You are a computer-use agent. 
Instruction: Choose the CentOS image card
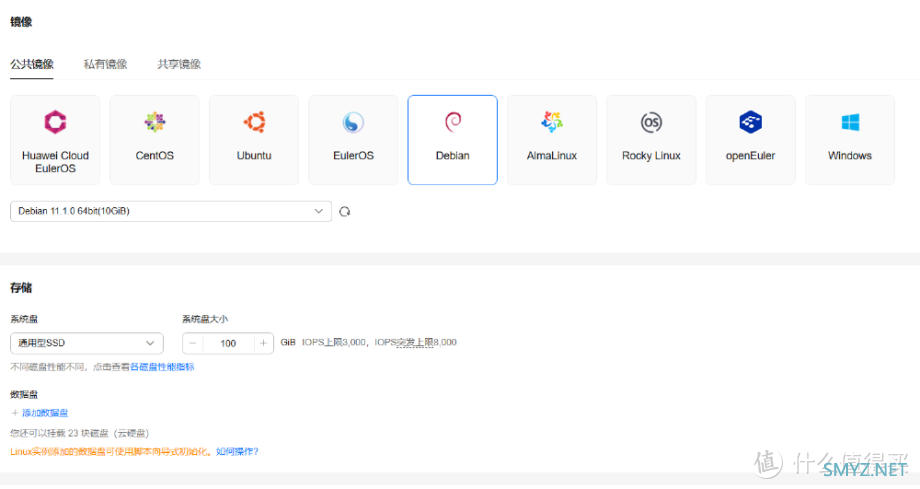tap(154, 140)
